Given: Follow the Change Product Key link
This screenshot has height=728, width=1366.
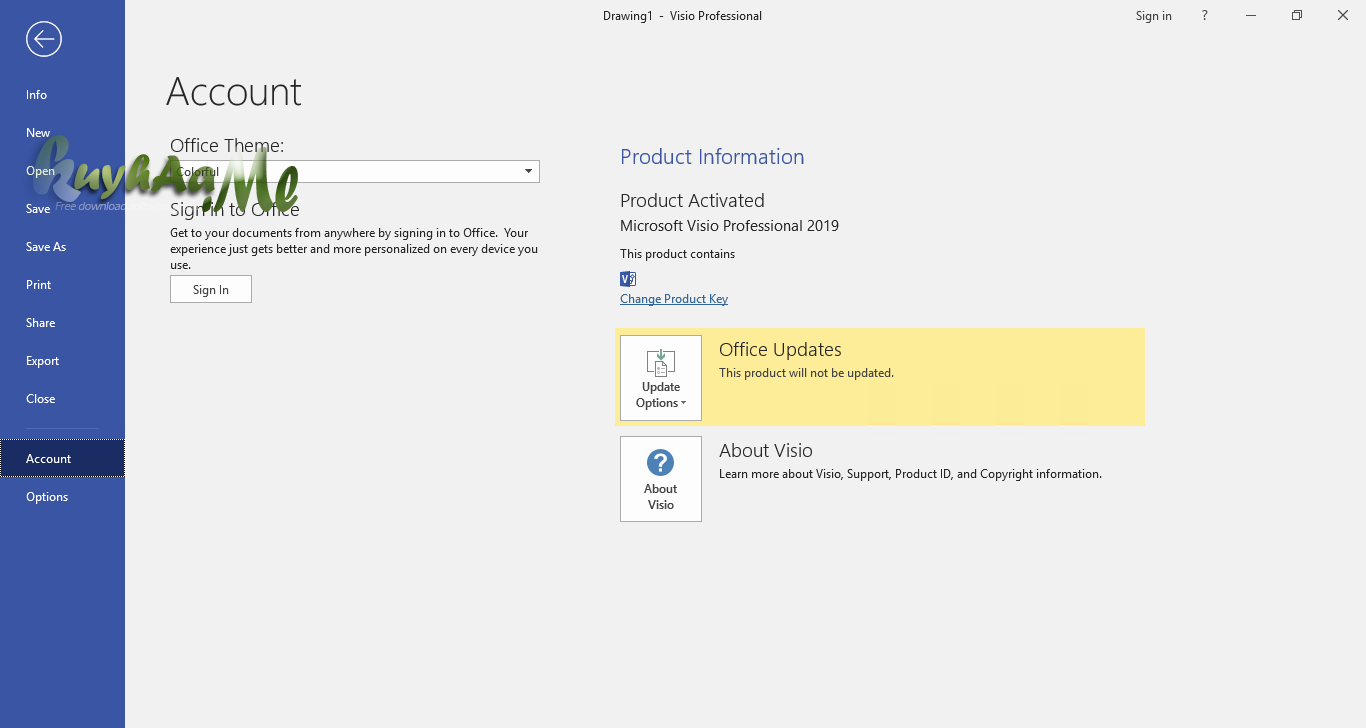Looking at the screenshot, I should (674, 299).
